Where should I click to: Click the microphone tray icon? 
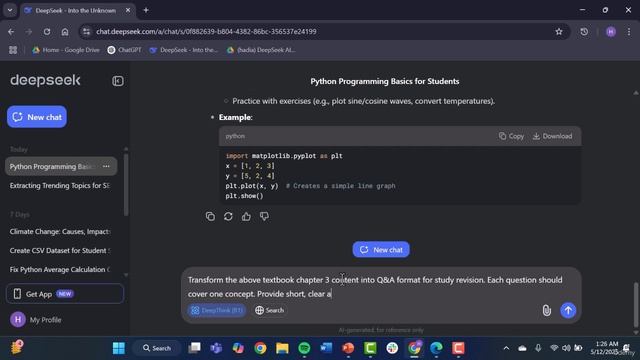(538, 348)
